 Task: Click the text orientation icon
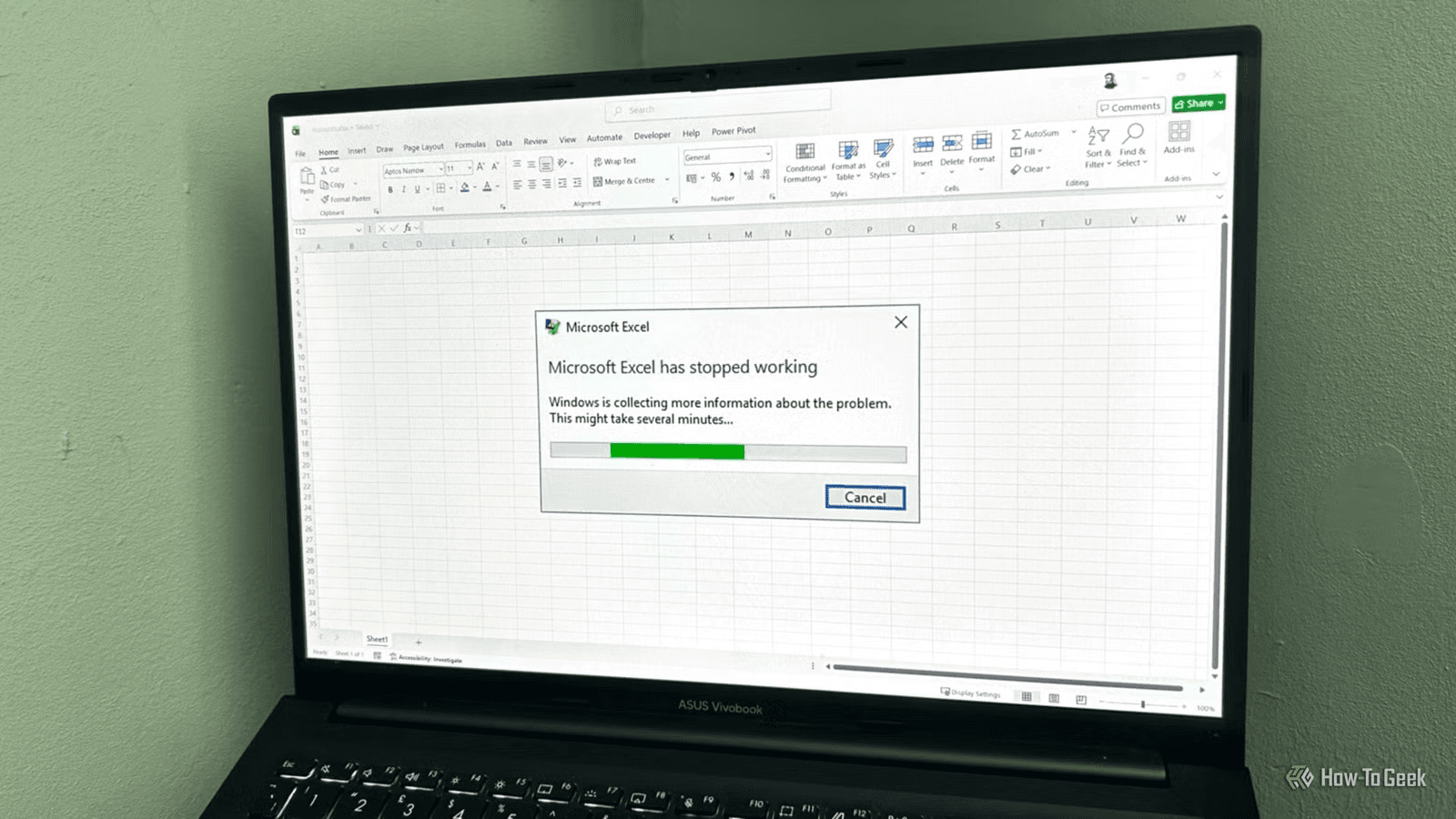pos(562,163)
